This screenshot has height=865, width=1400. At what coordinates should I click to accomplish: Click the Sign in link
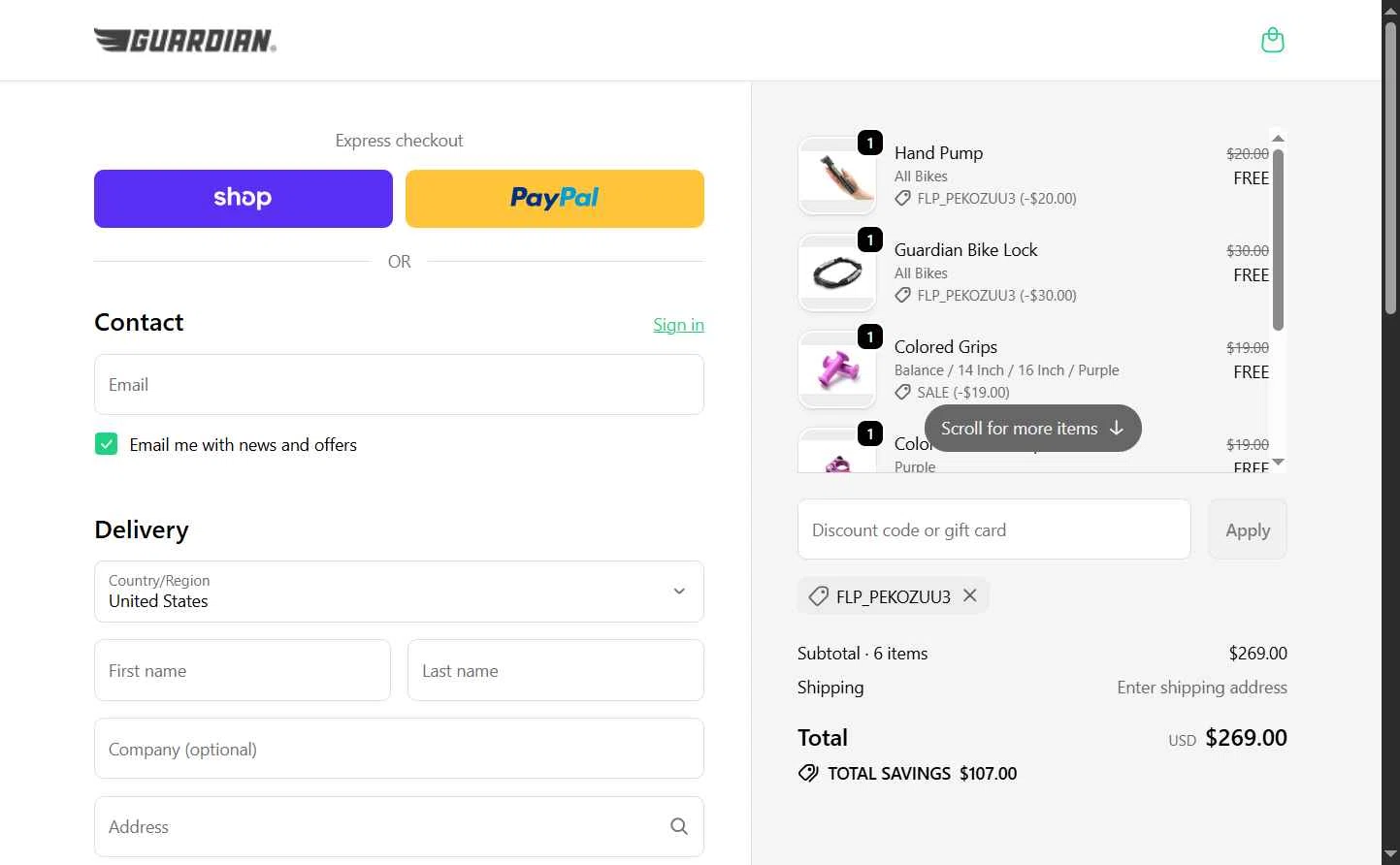coord(678,325)
